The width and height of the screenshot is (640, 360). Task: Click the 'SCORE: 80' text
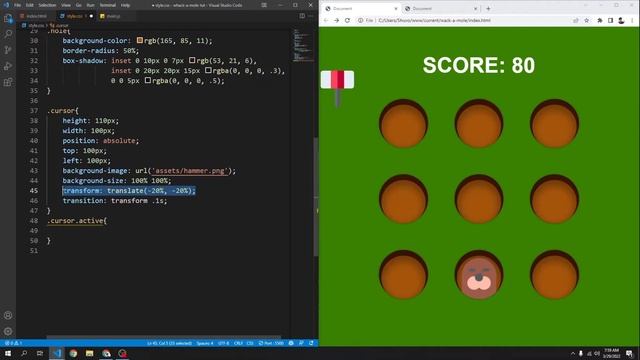point(479,65)
